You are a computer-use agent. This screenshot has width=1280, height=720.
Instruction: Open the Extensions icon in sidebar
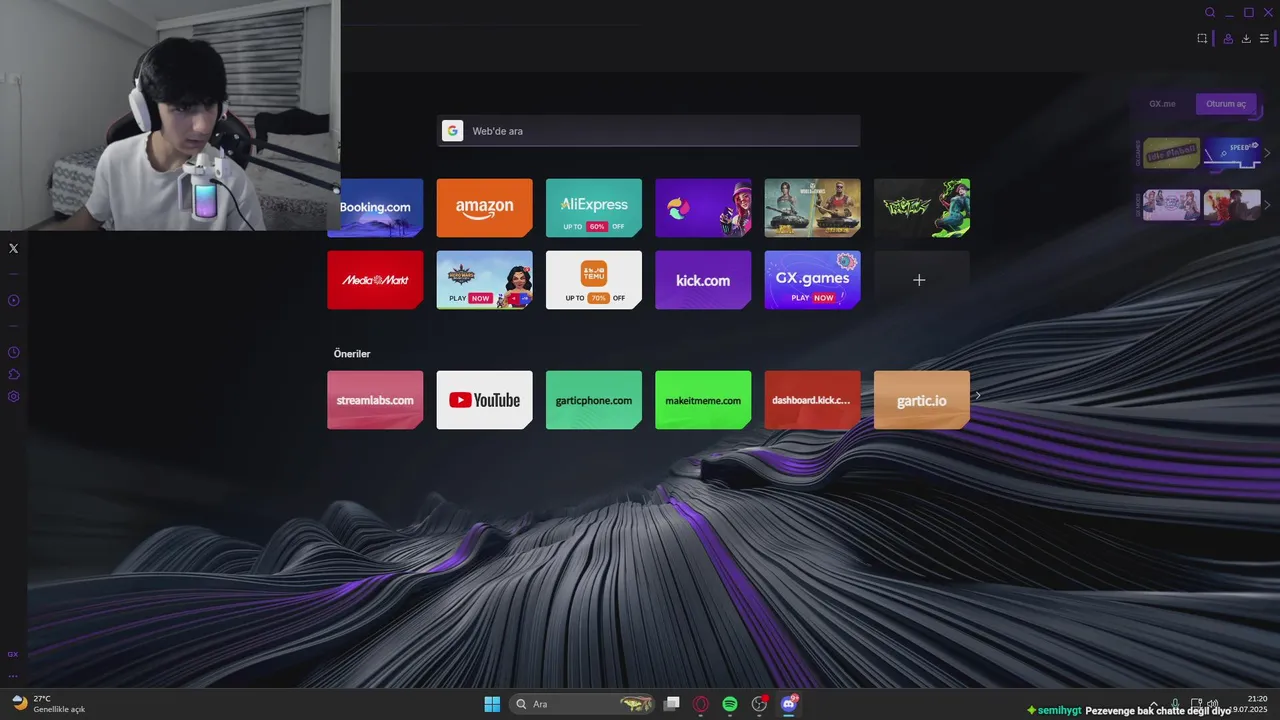(x=13, y=374)
